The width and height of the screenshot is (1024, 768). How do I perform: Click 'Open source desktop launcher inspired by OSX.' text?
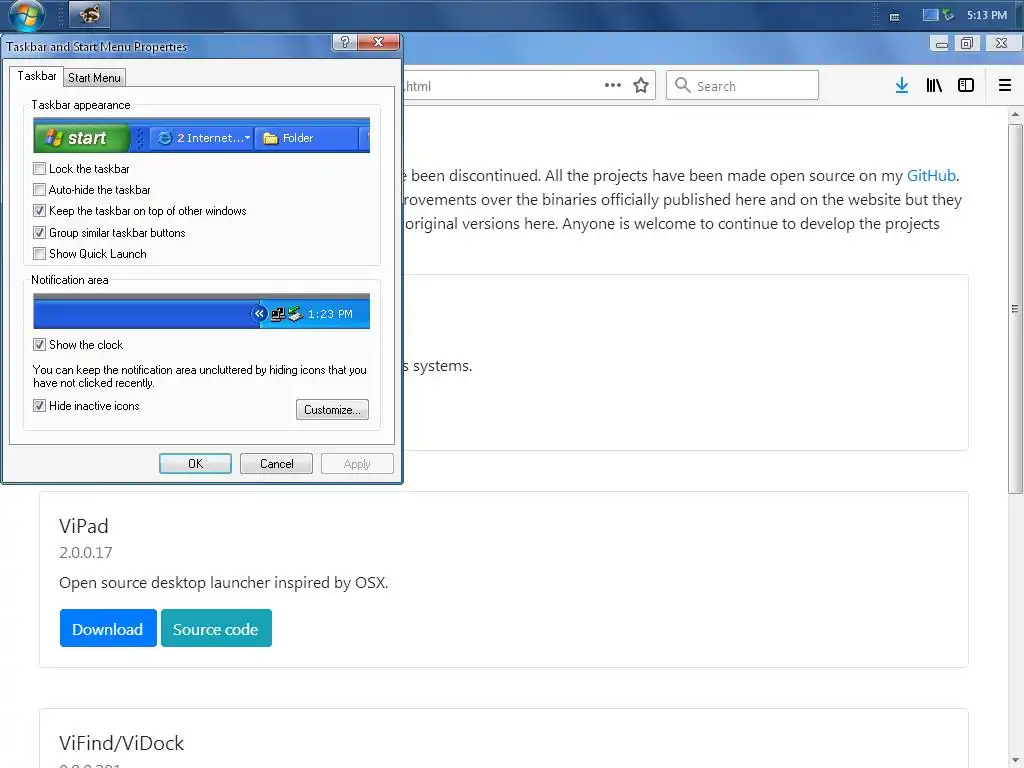click(223, 583)
